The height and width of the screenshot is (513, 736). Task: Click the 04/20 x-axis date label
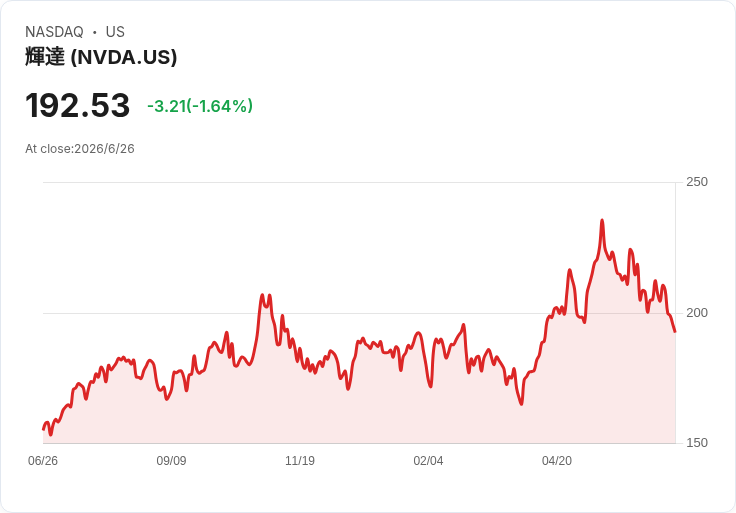[557, 461]
